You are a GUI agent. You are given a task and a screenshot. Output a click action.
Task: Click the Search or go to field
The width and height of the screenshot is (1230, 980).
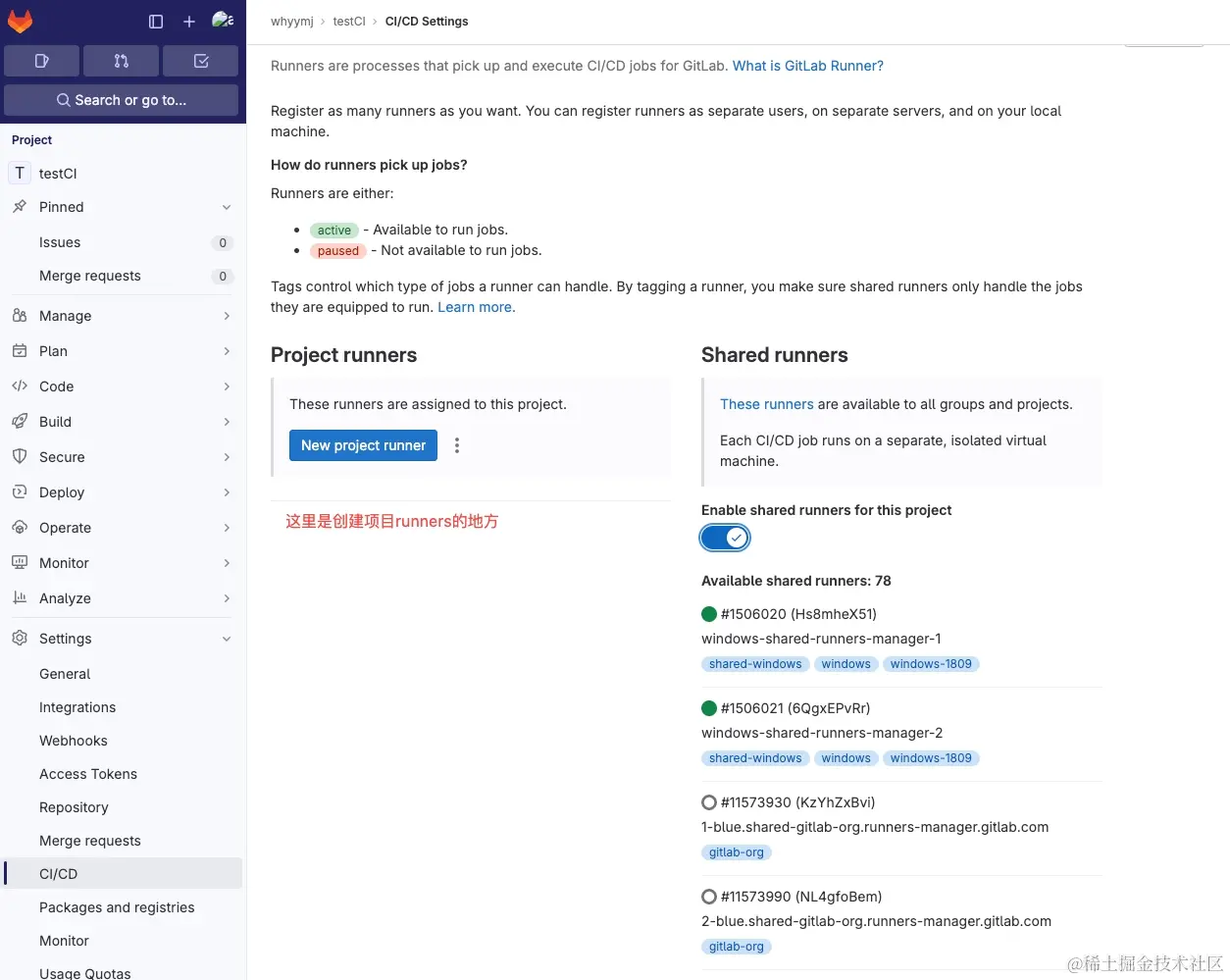click(121, 99)
